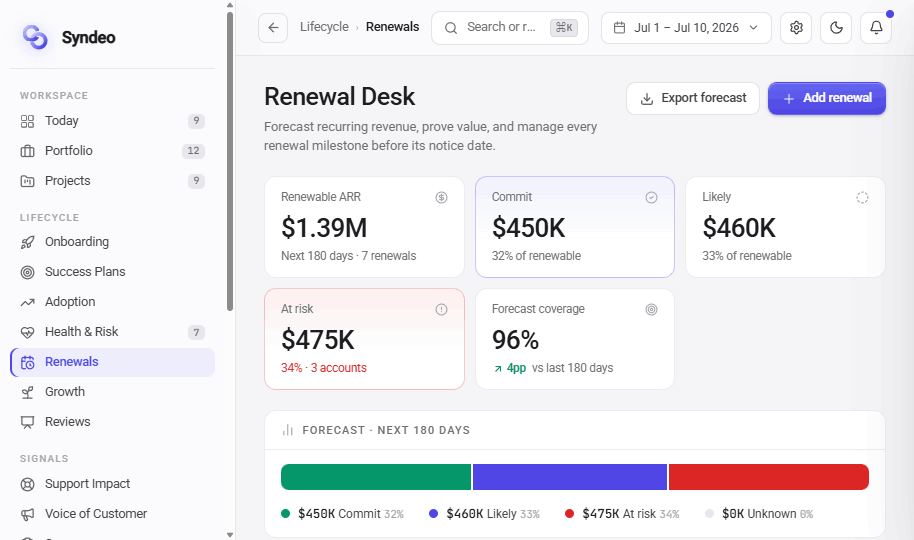
Task: Open the Jul 1 – Jul 10 date range dropdown
Action: click(686, 27)
